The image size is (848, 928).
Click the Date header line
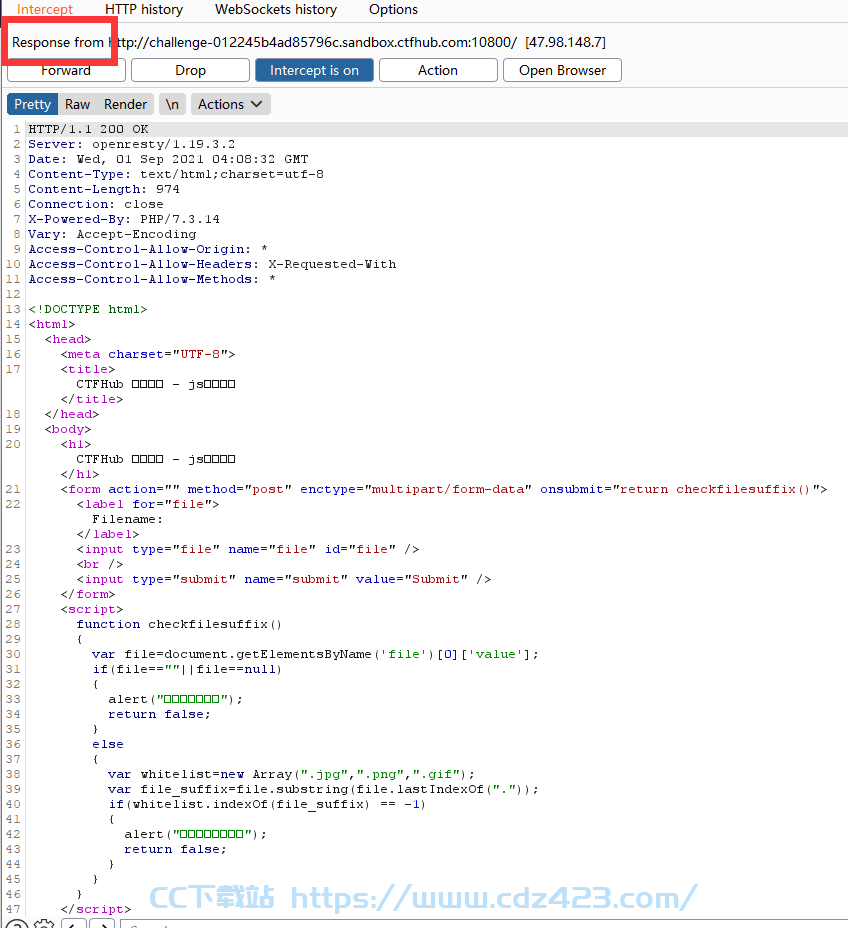pyautogui.click(x=168, y=159)
